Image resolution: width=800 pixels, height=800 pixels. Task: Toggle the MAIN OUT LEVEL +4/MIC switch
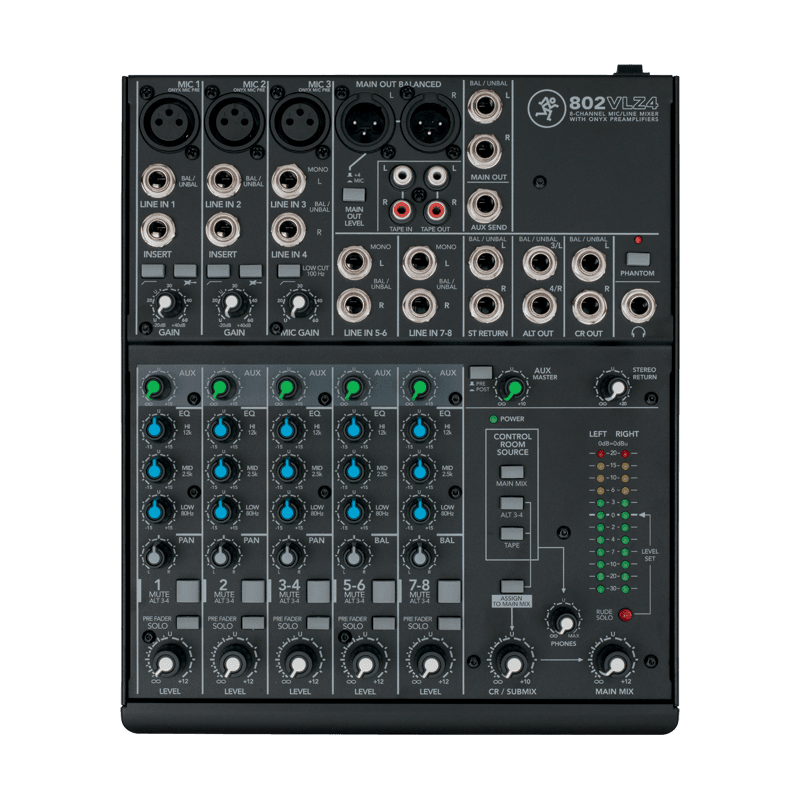354,195
